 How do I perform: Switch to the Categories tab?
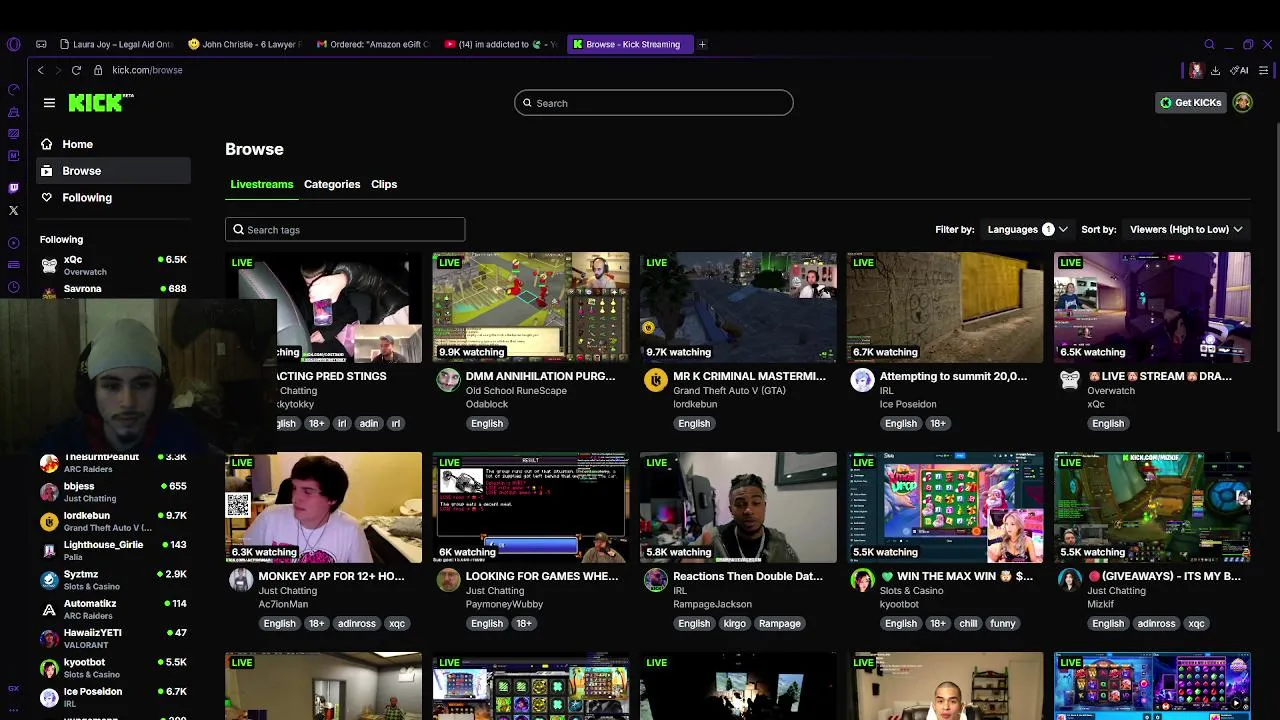click(332, 184)
